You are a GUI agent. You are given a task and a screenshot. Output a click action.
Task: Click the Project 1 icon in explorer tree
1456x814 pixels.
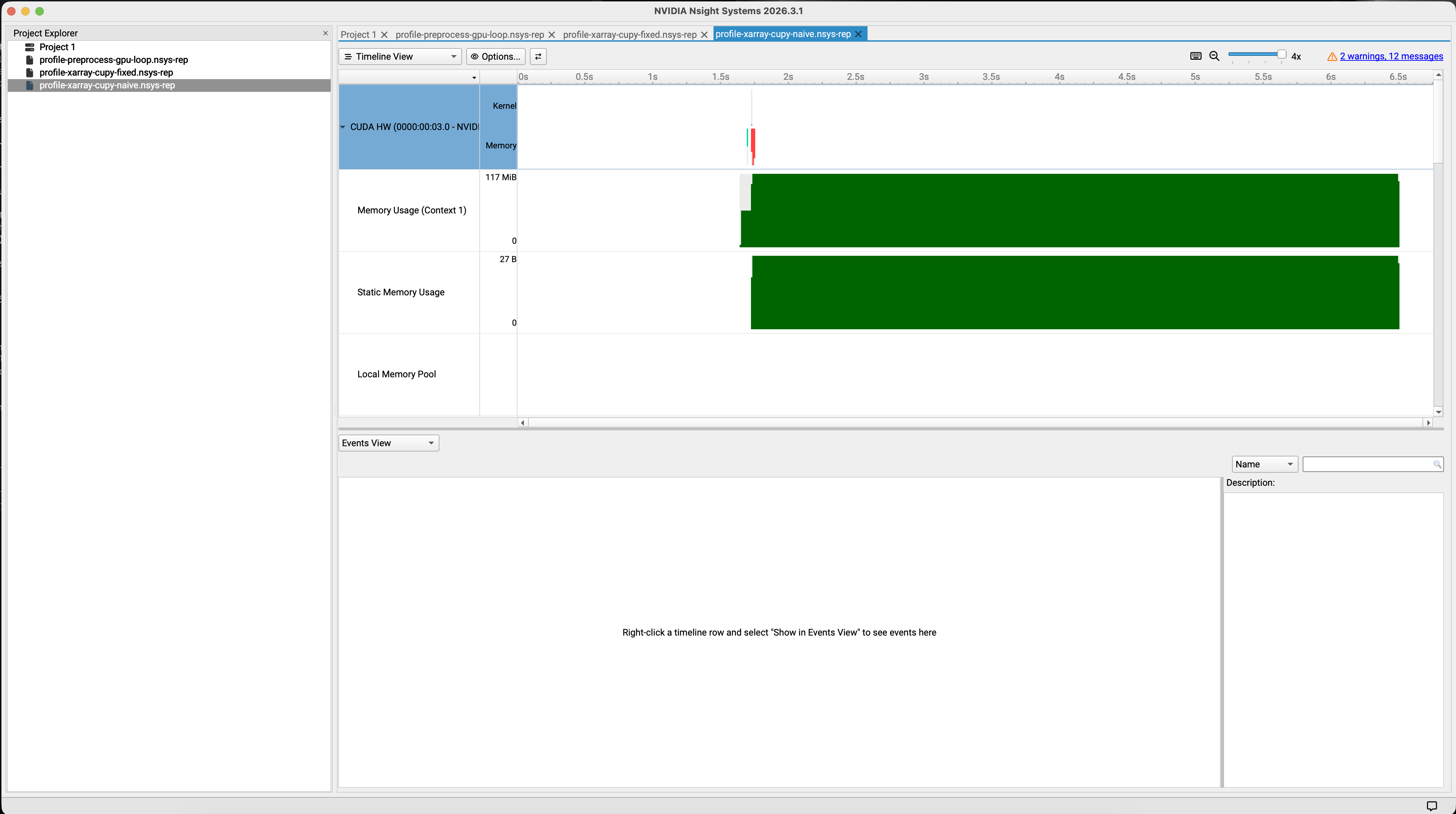click(x=29, y=47)
